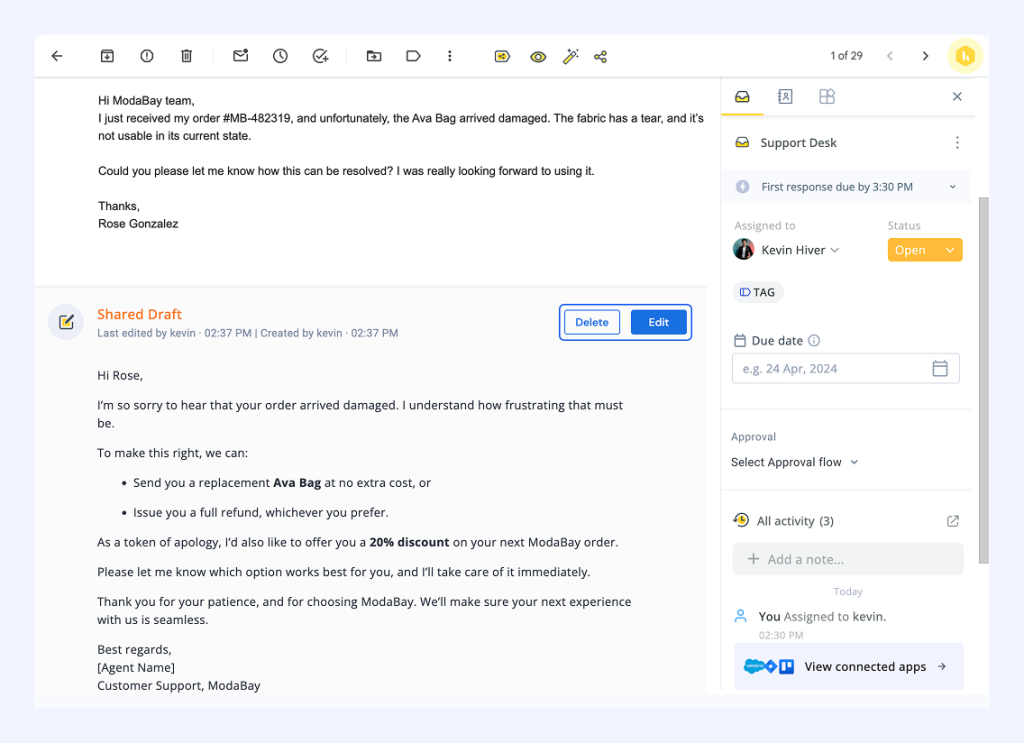Archive this conversation
This screenshot has width=1024, height=743.
coord(107,56)
